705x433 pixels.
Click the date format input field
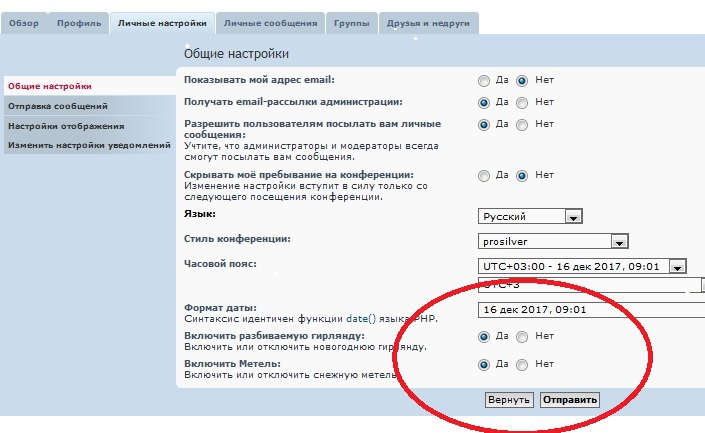pyautogui.click(x=590, y=310)
